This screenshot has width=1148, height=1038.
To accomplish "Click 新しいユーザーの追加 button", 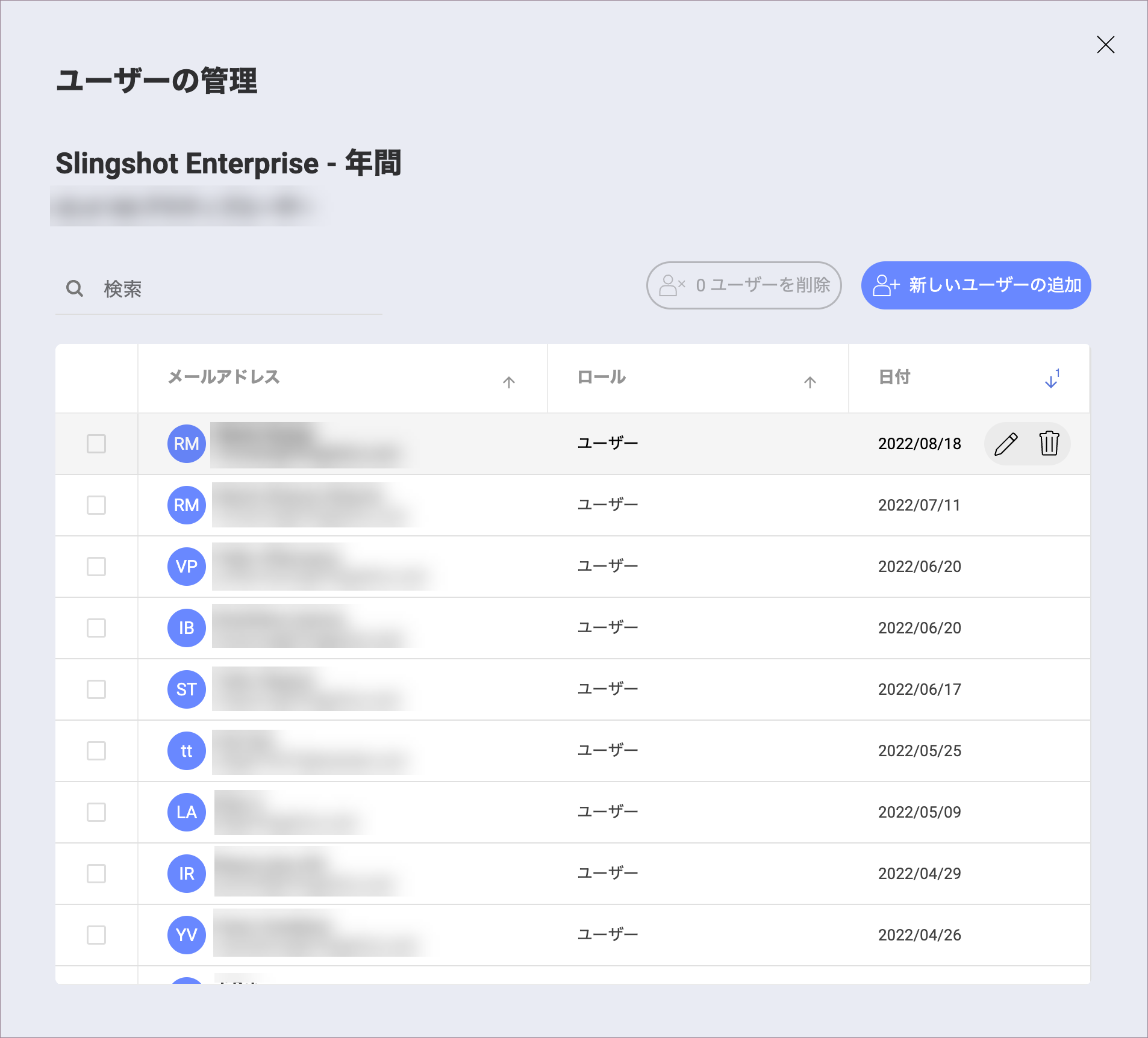I will (976, 285).
